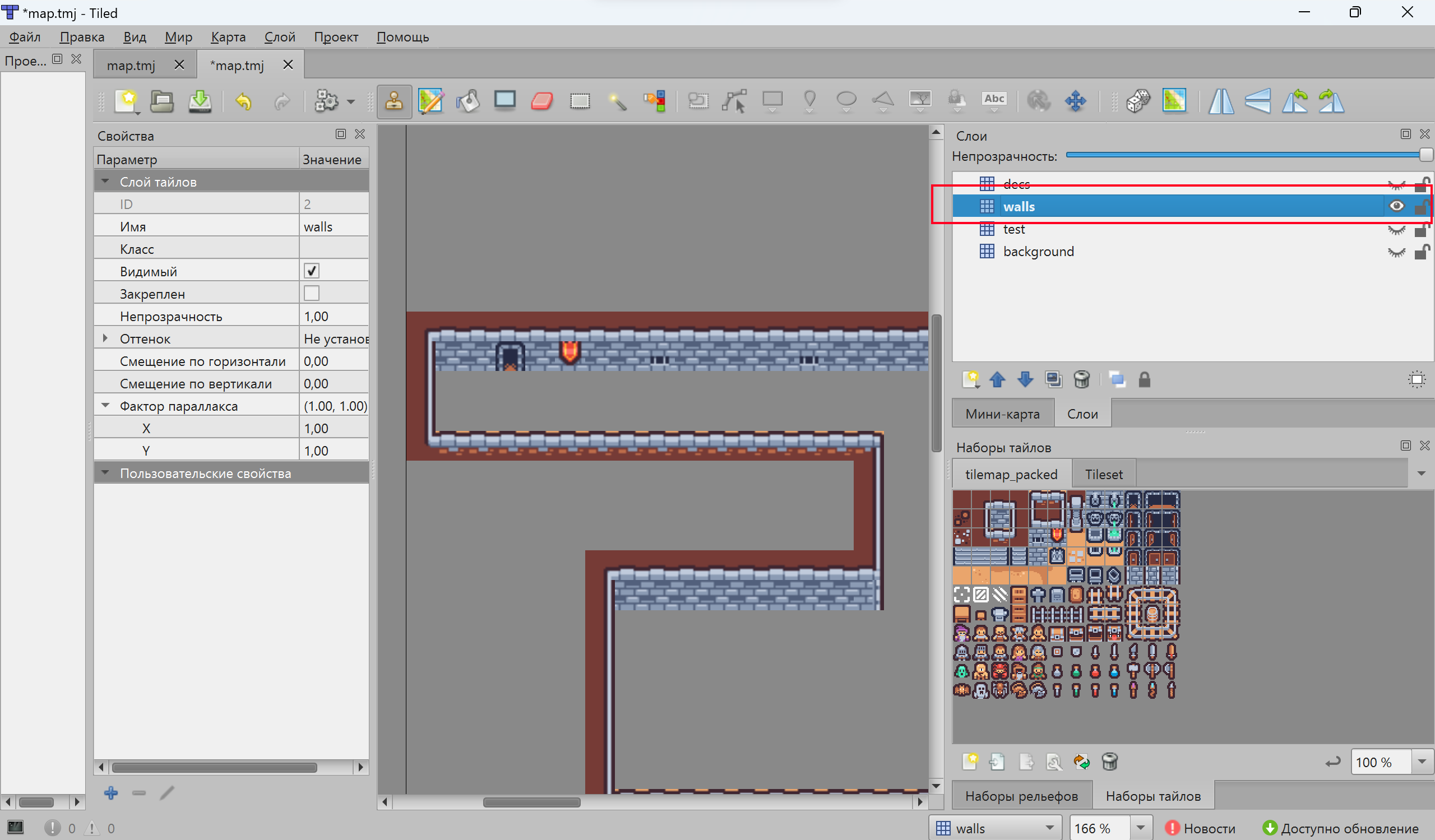
Task: Click the Random mode dice icon
Action: [1137, 101]
